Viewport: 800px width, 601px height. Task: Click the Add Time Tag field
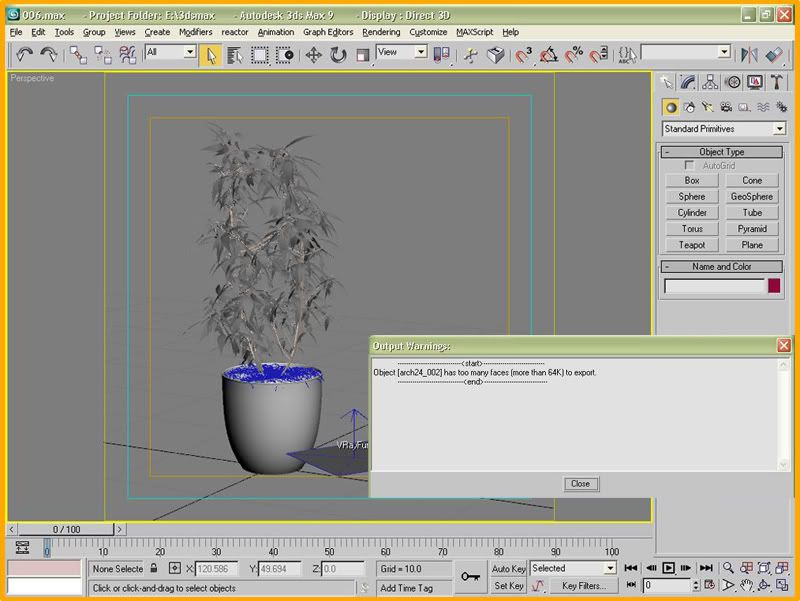pyautogui.click(x=413, y=588)
